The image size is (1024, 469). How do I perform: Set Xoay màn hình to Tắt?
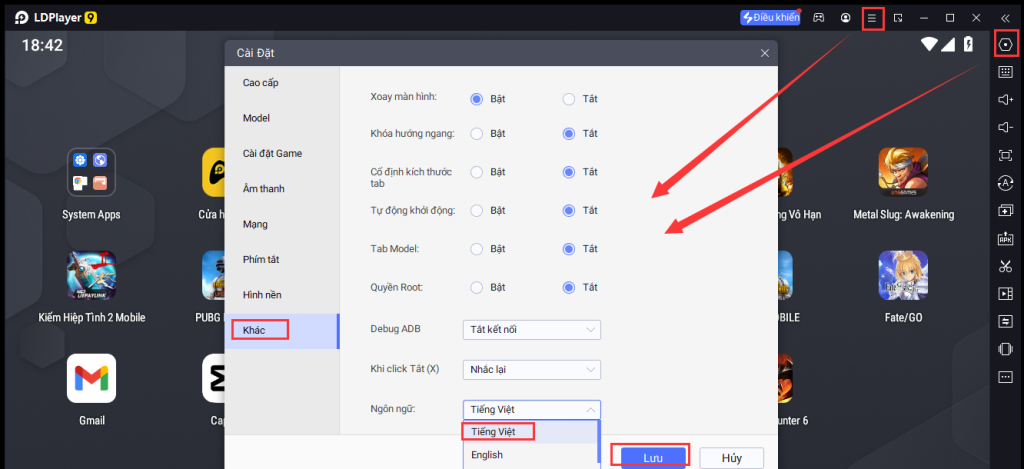[569, 99]
